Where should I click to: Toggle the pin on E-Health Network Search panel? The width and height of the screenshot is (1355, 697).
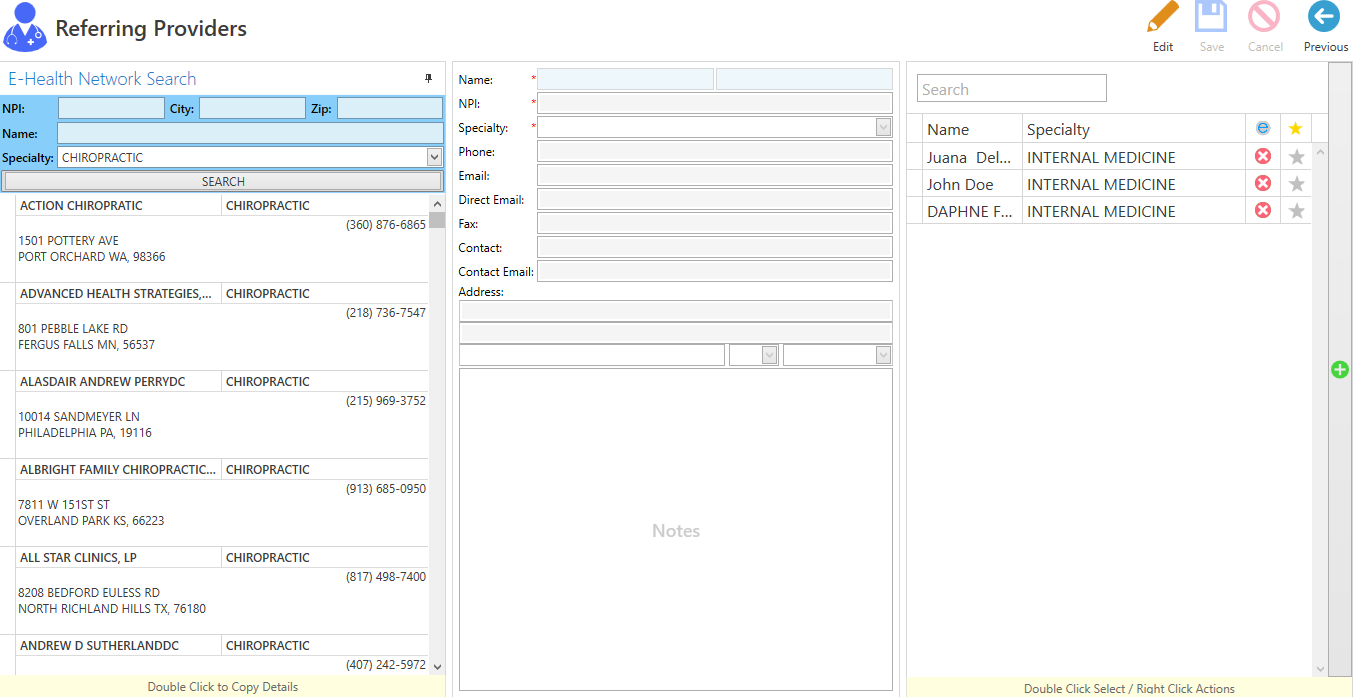click(x=429, y=79)
